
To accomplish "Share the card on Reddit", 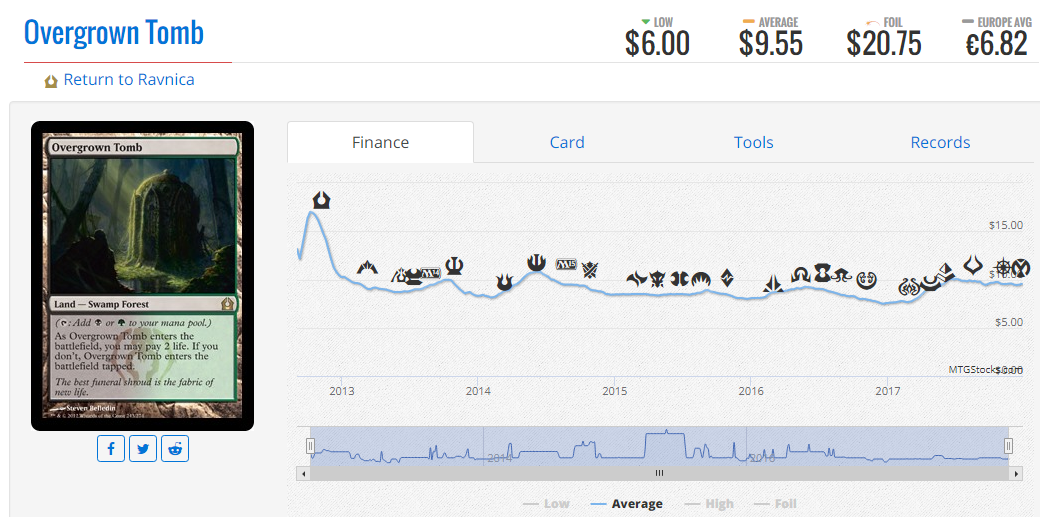I will (x=175, y=449).
